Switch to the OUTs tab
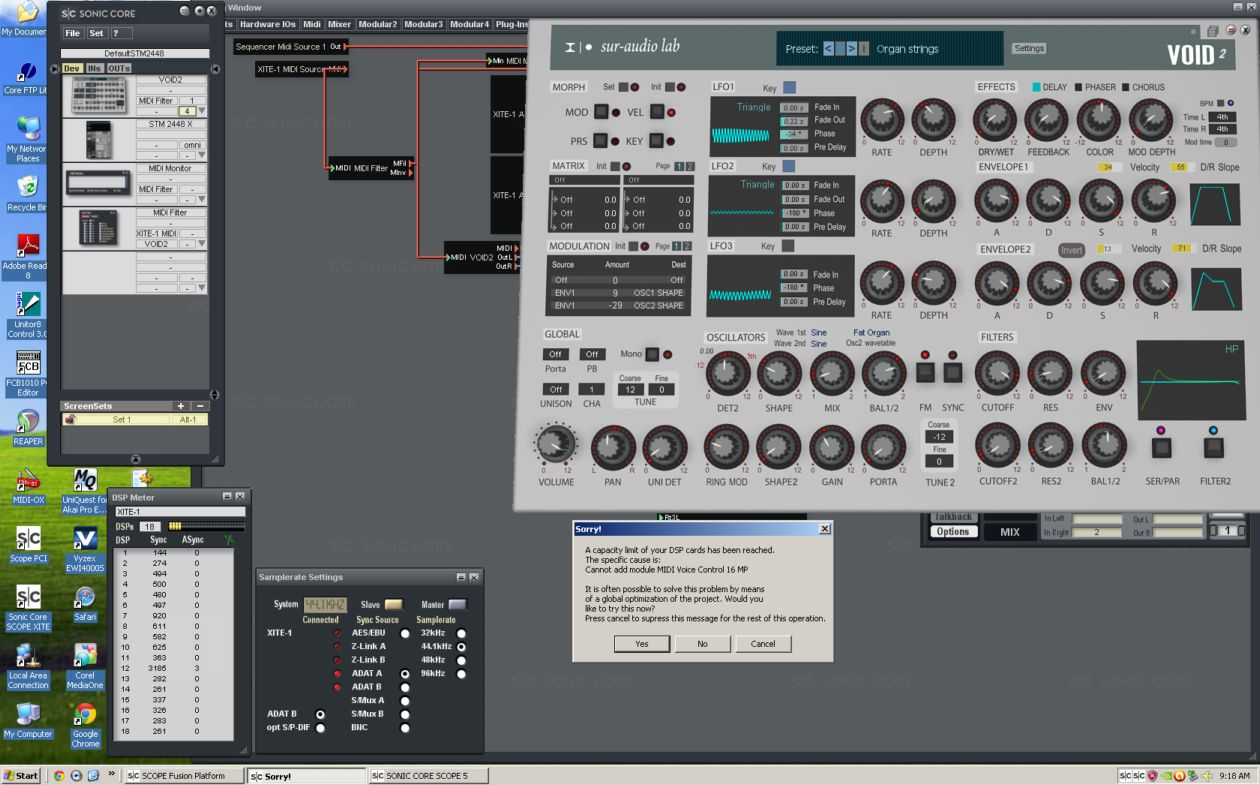Viewport: 1260px width, 785px height. tap(119, 68)
